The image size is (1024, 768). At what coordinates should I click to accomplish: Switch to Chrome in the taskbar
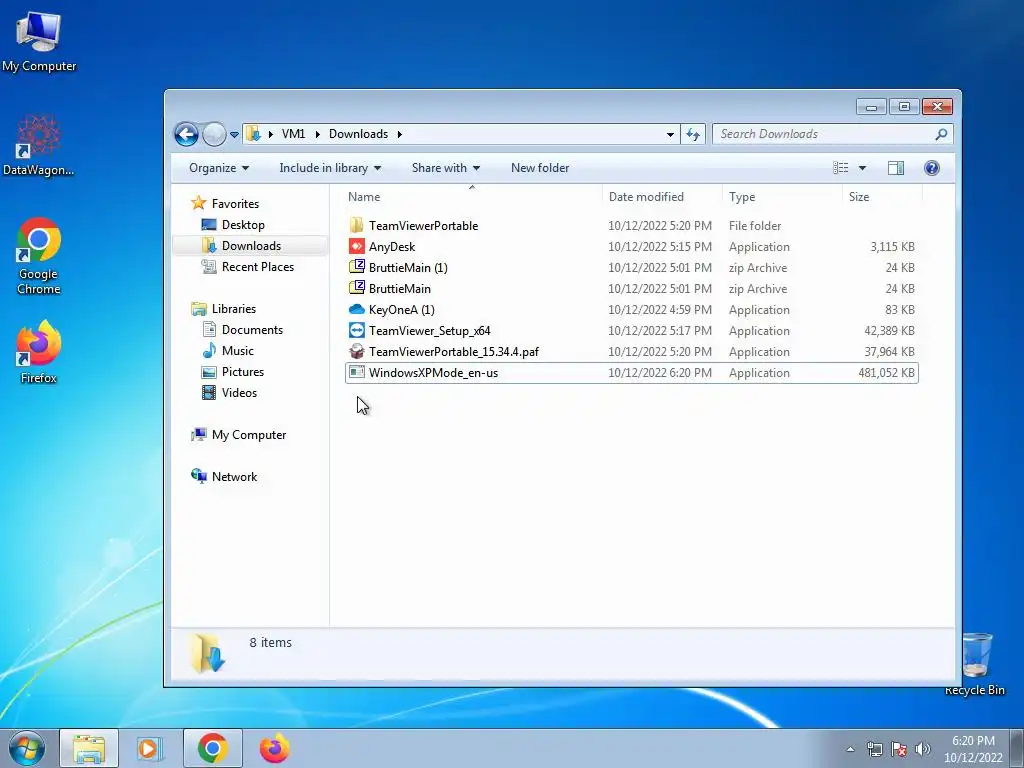click(212, 748)
